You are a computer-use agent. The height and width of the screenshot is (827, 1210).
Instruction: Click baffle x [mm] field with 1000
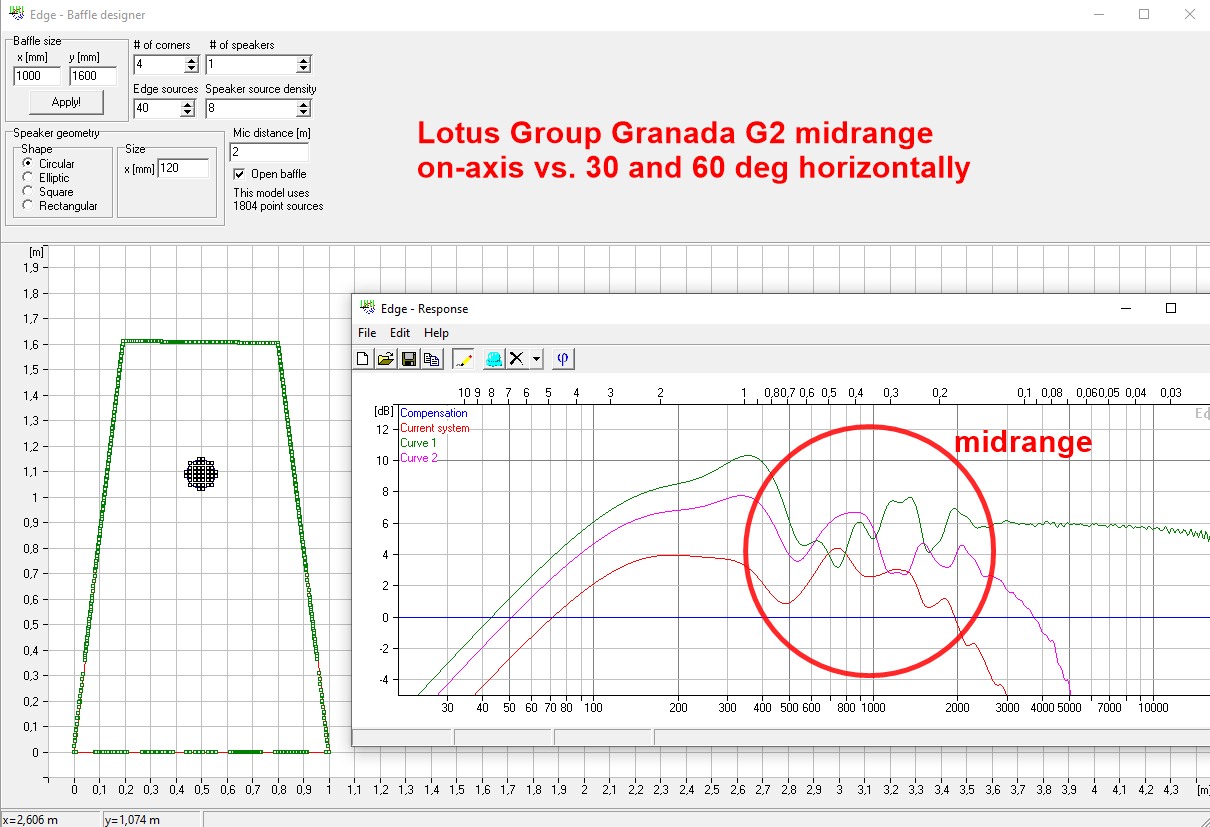click(37, 76)
